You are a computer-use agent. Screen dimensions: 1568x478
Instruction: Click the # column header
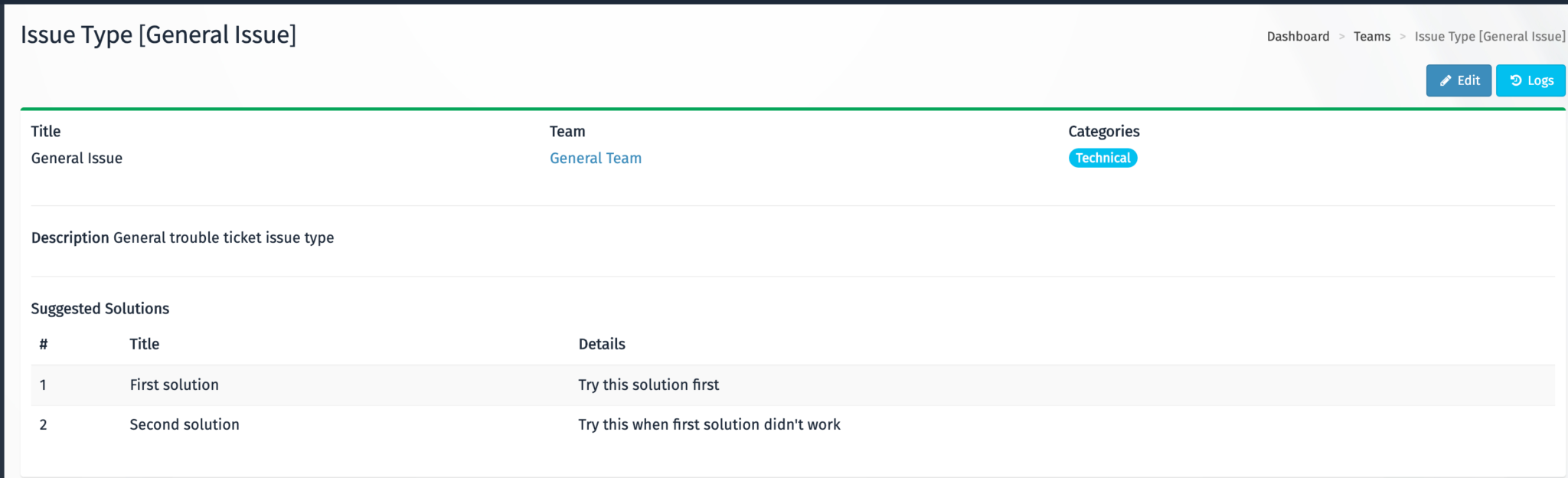point(44,345)
